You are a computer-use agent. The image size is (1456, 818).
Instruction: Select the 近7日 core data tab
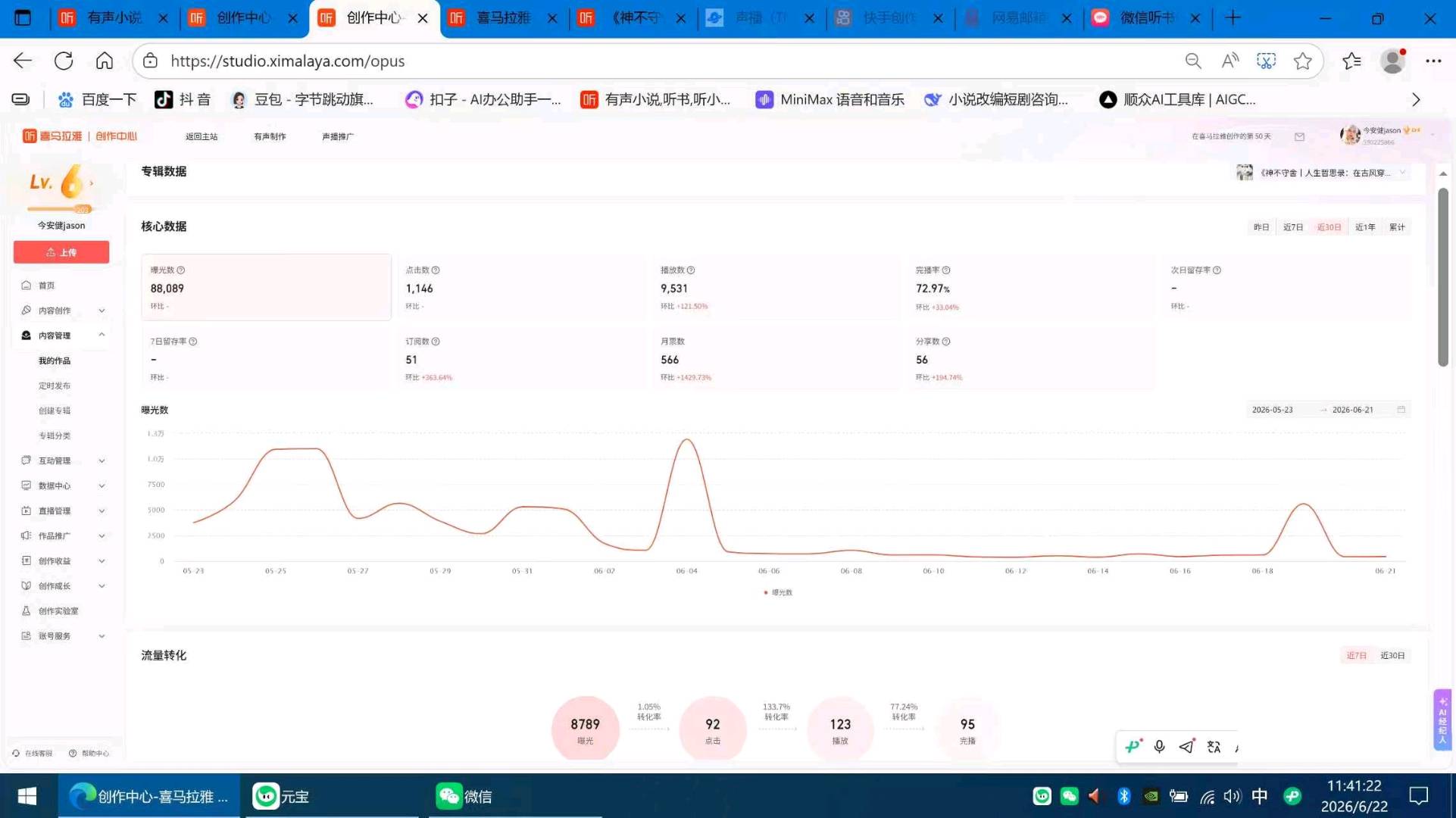1293,227
